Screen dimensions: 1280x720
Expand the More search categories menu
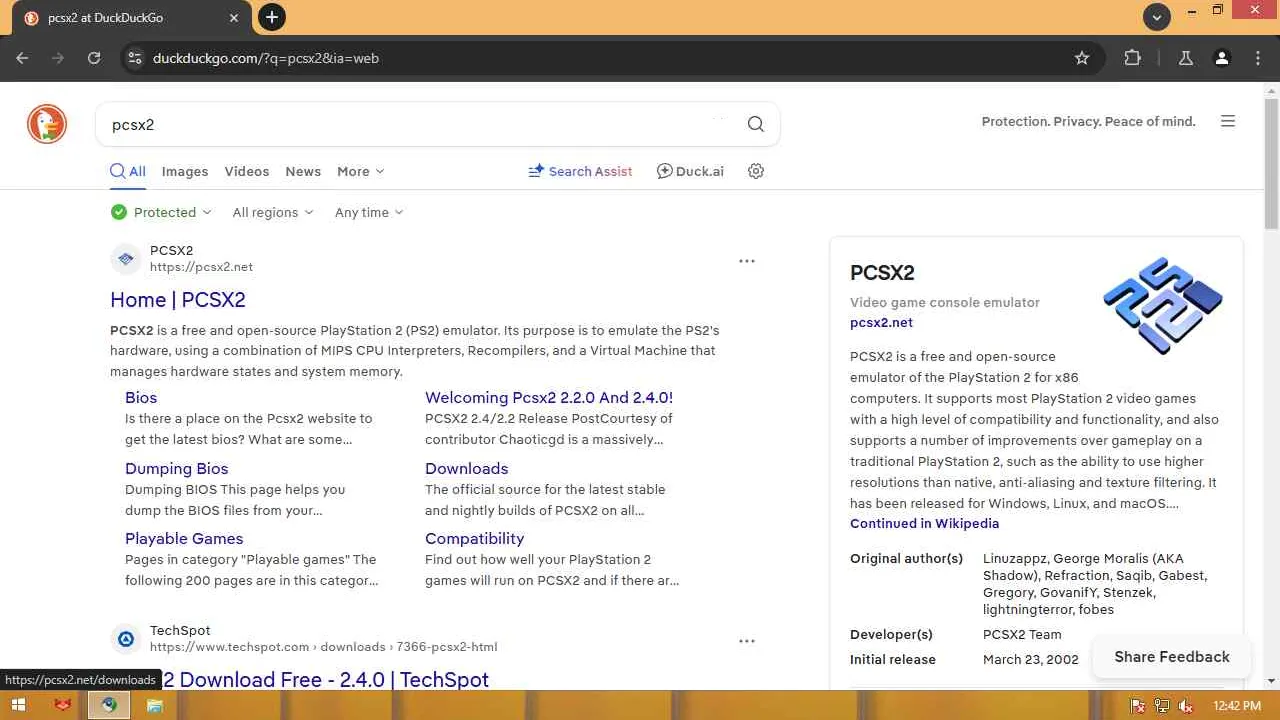361,171
